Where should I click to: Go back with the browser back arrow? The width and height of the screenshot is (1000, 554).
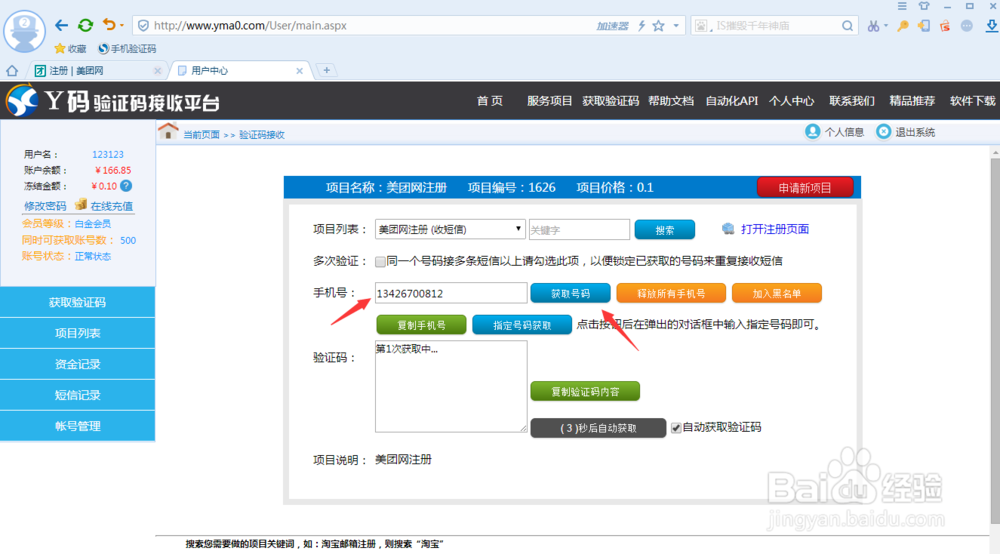click(61, 26)
